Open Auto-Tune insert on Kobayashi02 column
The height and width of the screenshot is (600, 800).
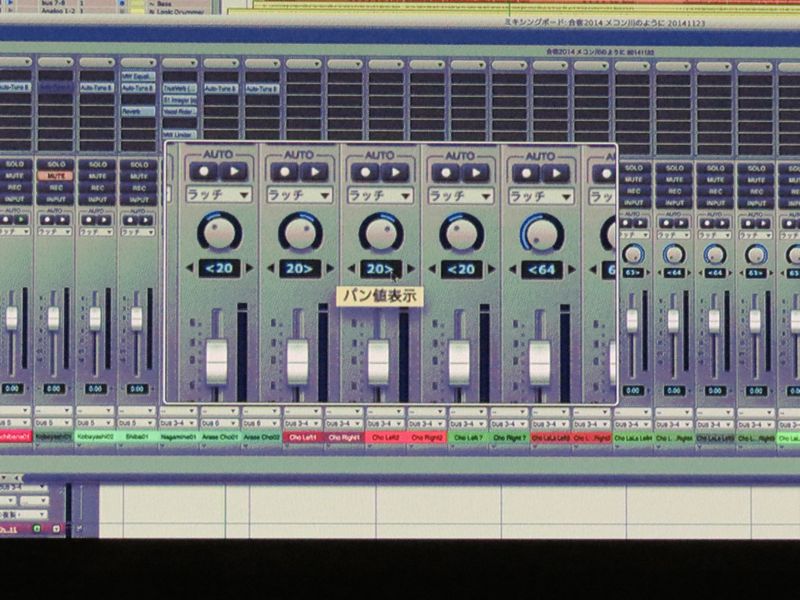point(96,88)
